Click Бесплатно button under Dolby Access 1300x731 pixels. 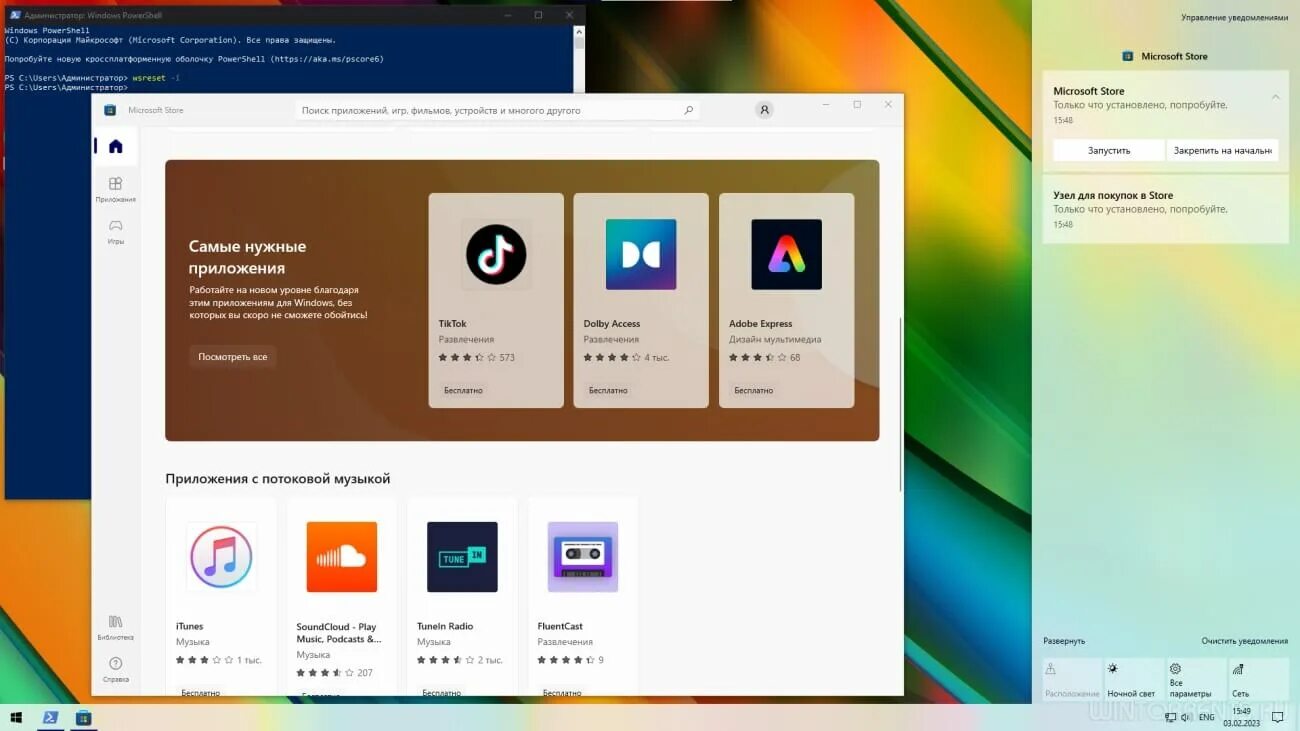point(608,390)
